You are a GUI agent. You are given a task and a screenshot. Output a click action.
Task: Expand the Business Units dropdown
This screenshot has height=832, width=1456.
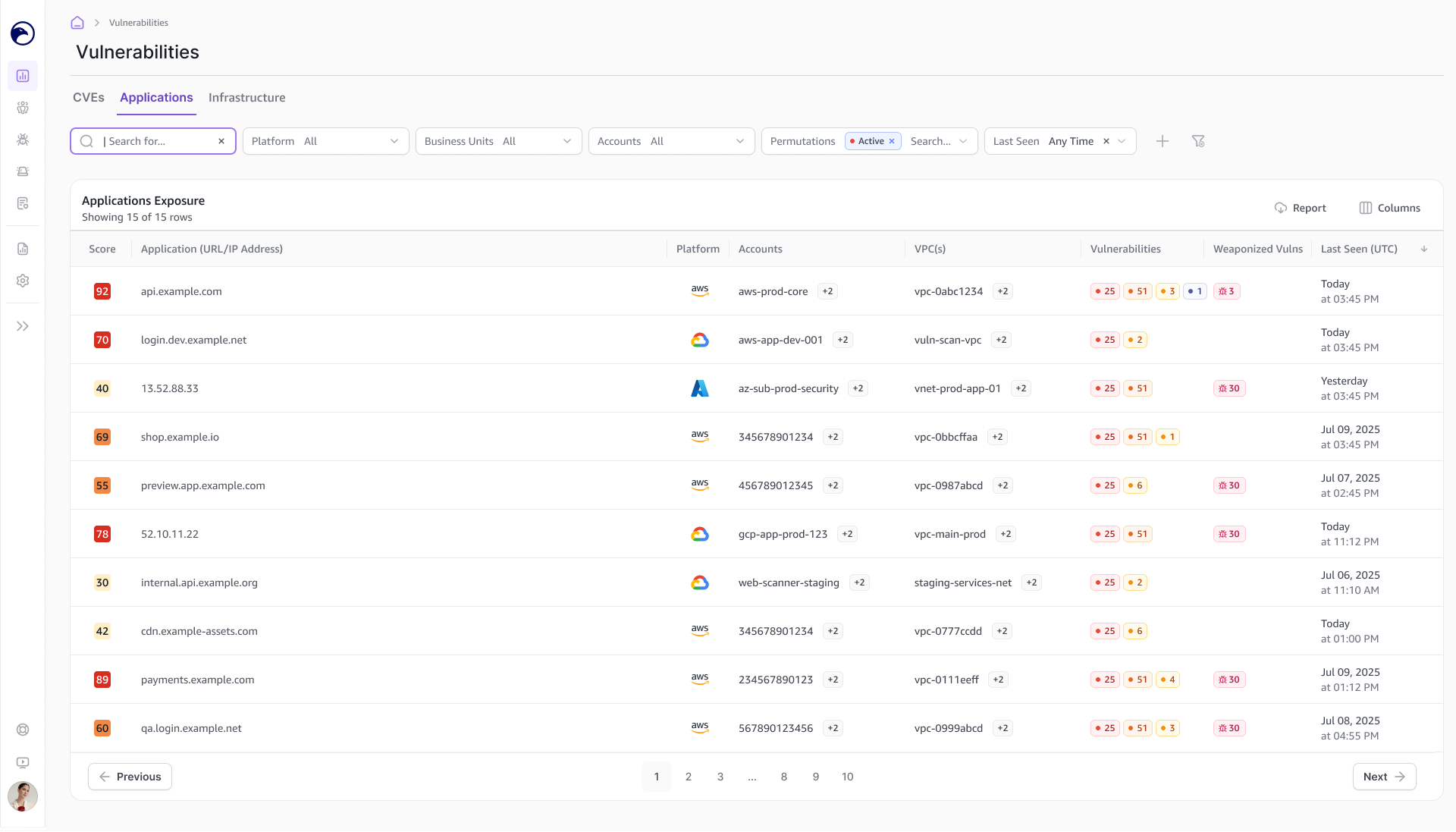coord(499,141)
